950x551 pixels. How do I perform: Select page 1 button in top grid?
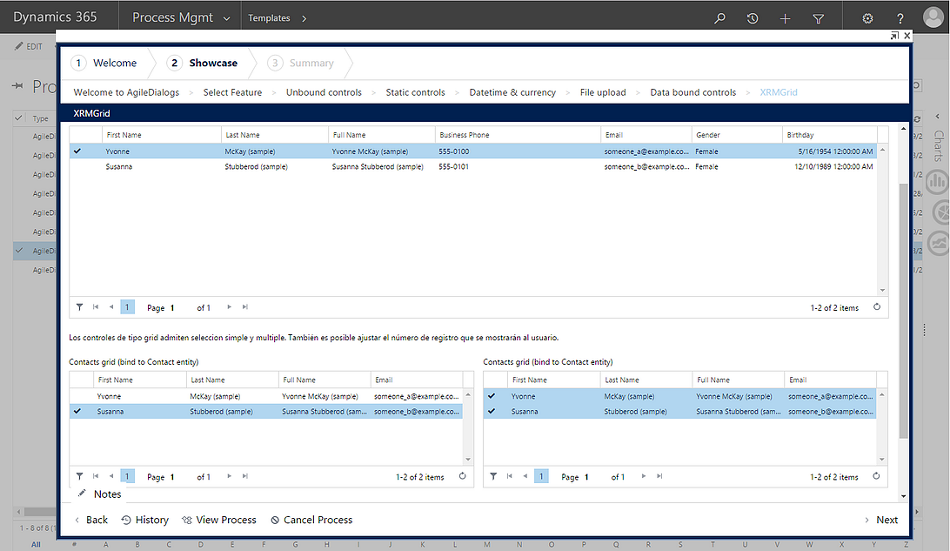pyautogui.click(x=127, y=307)
